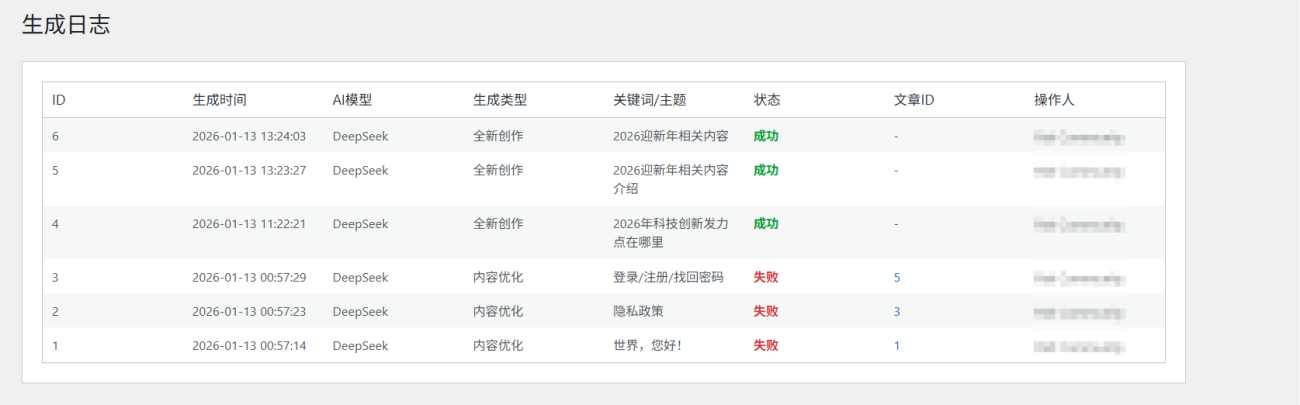This screenshot has height=405, width=1300.
Task: Click the ID column header
Action: click(59, 100)
